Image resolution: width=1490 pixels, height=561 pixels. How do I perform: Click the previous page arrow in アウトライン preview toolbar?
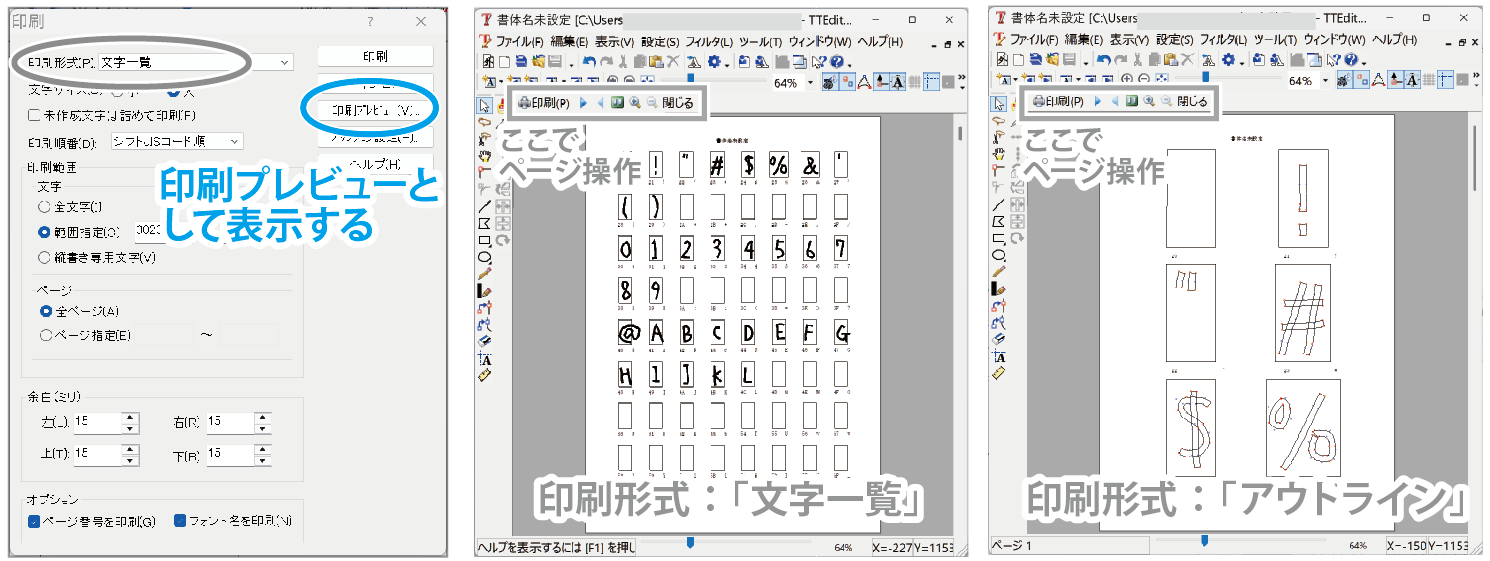[x=1113, y=102]
